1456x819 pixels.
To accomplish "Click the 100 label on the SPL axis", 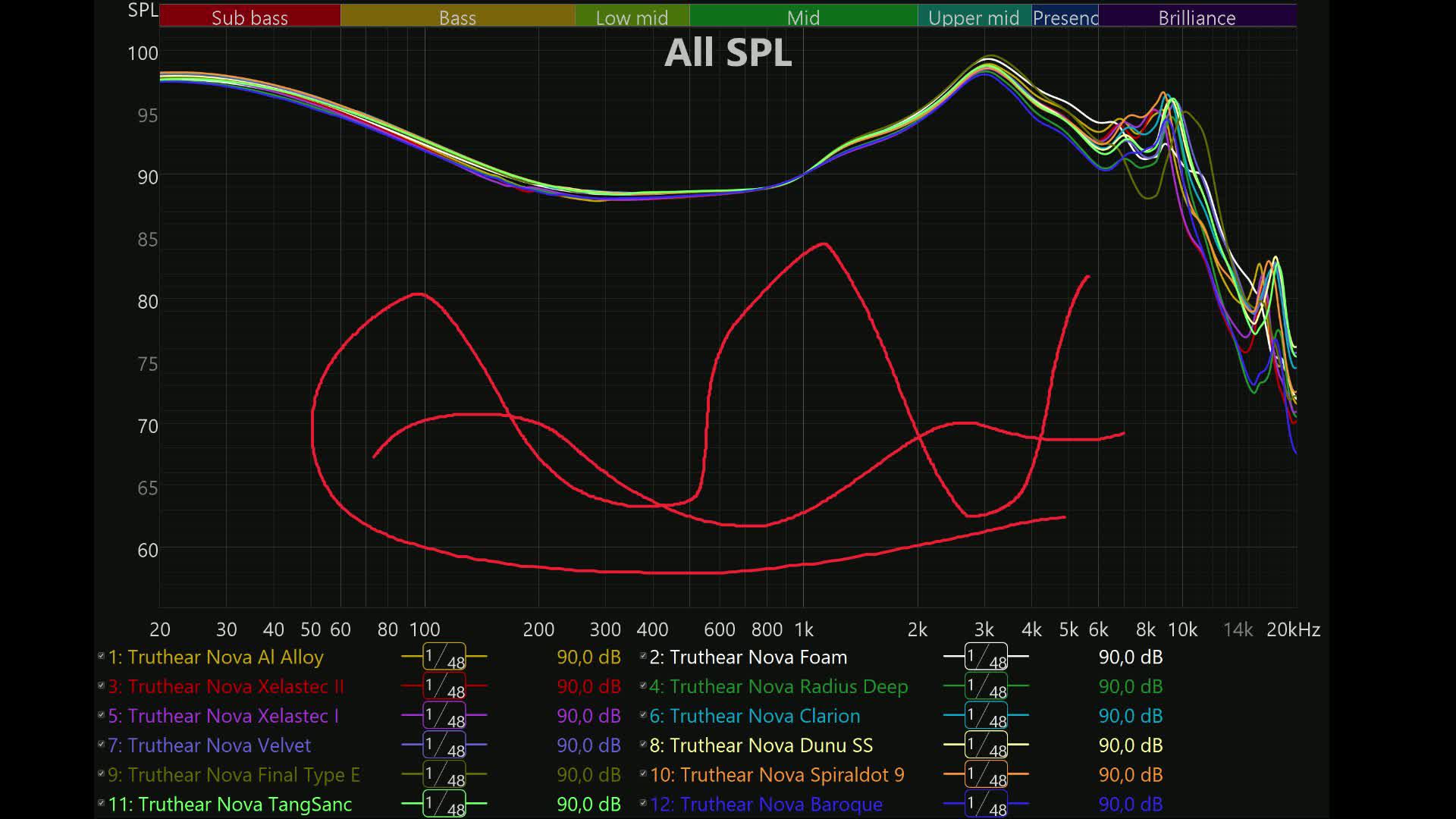I will pyautogui.click(x=143, y=53).
